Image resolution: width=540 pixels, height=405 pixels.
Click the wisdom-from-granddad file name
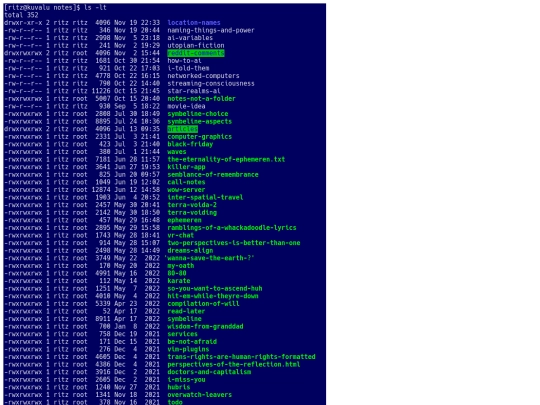click(205, 326)
